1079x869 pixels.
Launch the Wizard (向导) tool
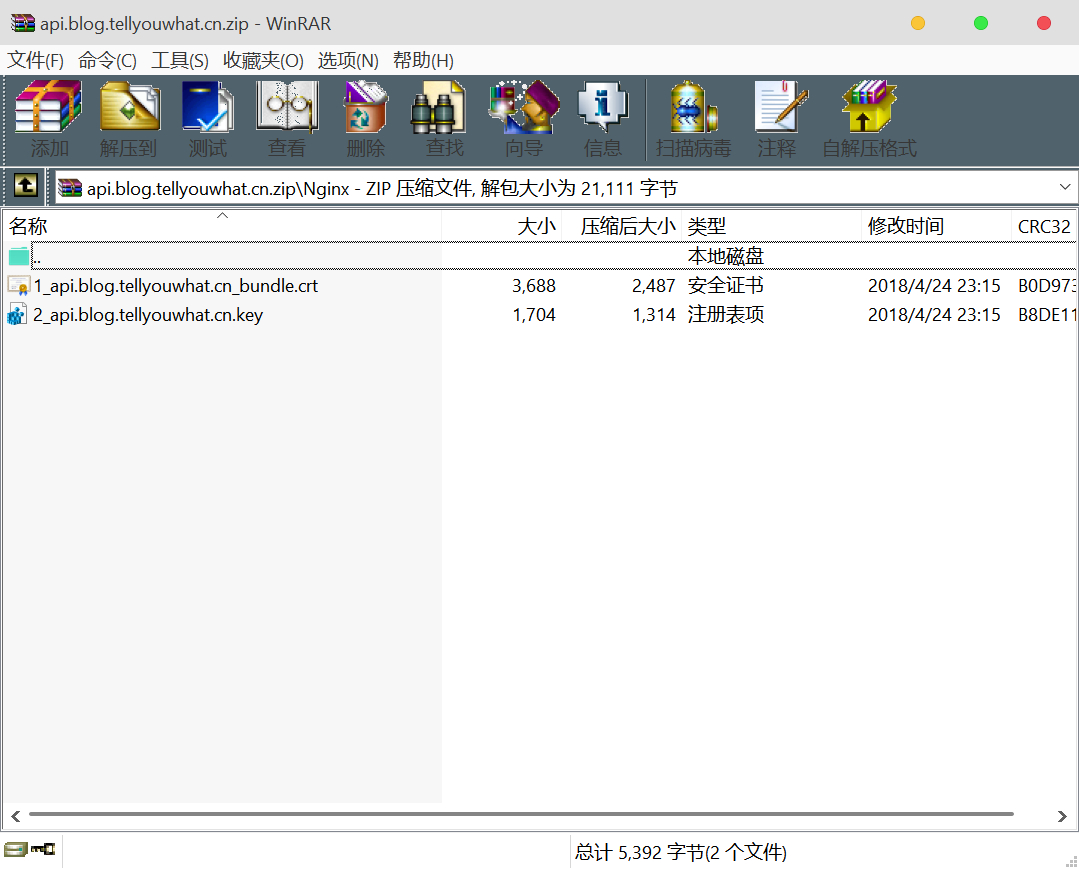coord(523,119)
